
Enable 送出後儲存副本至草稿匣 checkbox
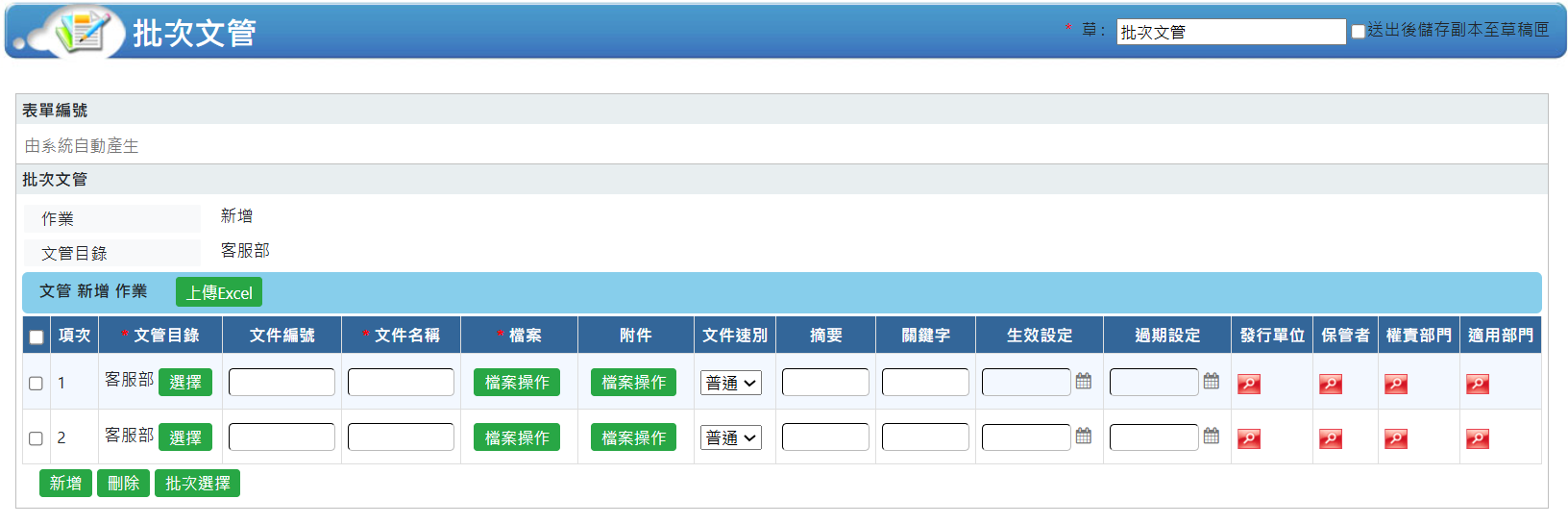point(1358,32)
